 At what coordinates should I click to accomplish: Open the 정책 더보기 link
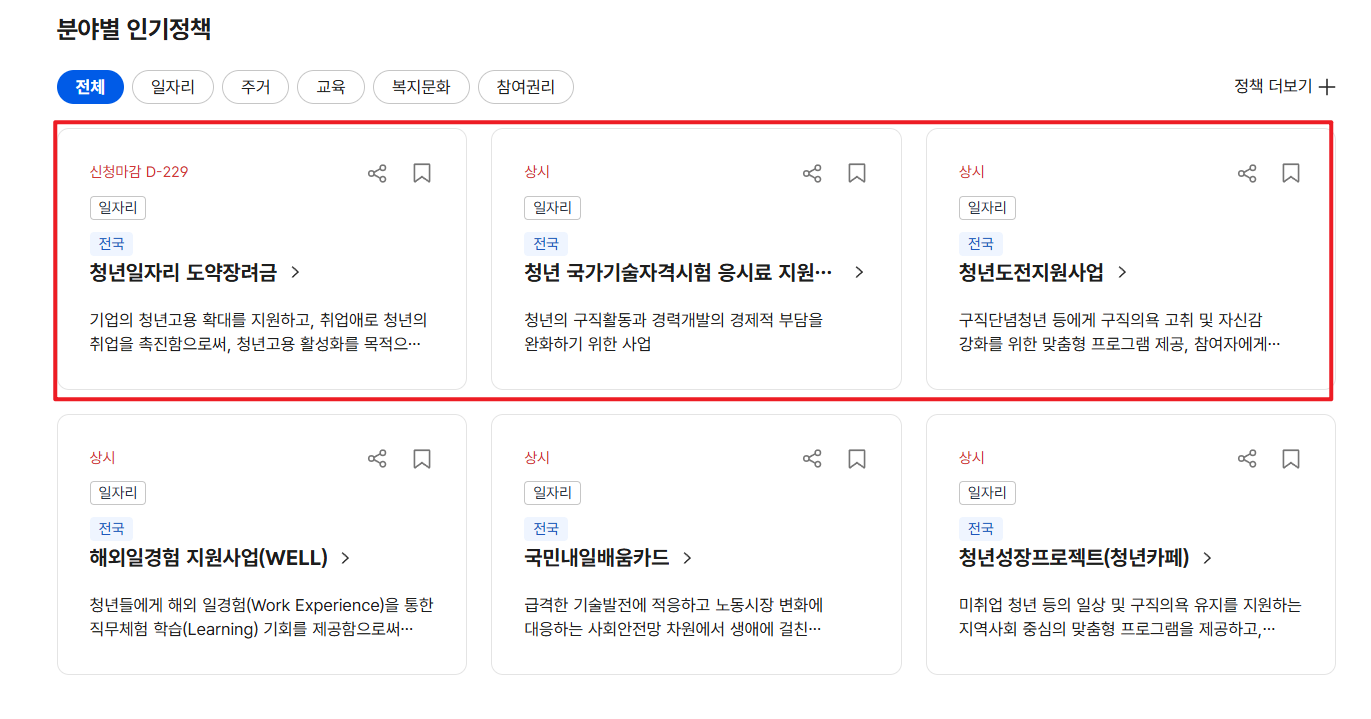click(x=1272, y=87)
